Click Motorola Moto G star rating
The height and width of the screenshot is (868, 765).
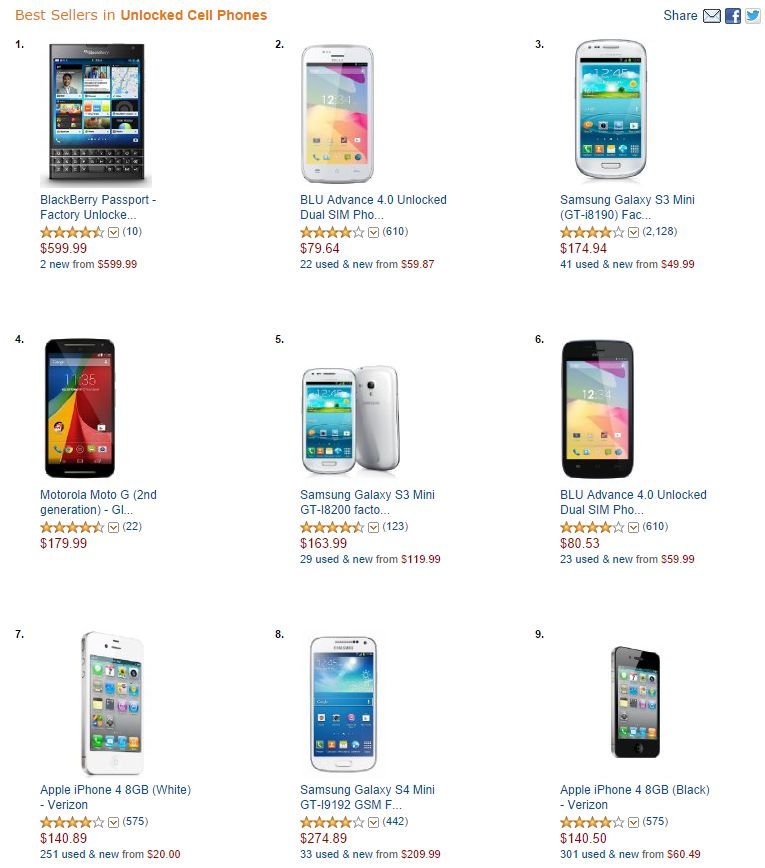coord(71,527)
